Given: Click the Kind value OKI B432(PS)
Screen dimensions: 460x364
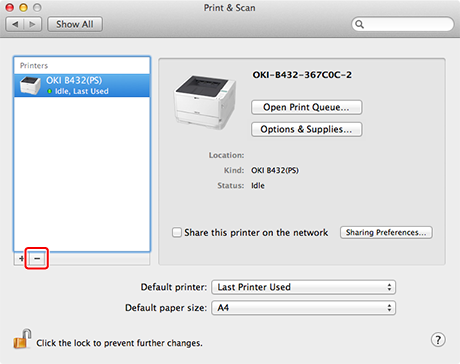Looking at the screenshot, I should coord(275,170).
